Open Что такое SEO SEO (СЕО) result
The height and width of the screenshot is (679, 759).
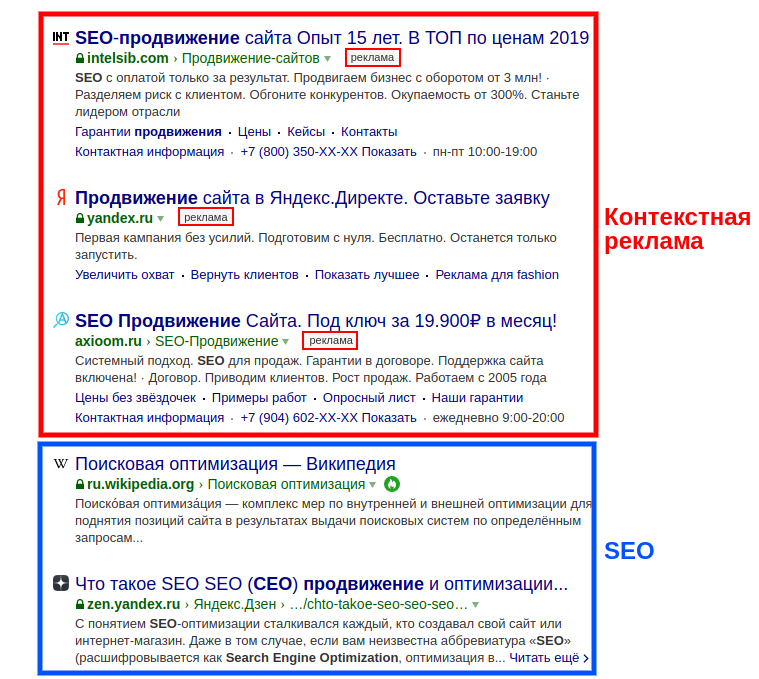pyautogui.click(x=321, y=584)
